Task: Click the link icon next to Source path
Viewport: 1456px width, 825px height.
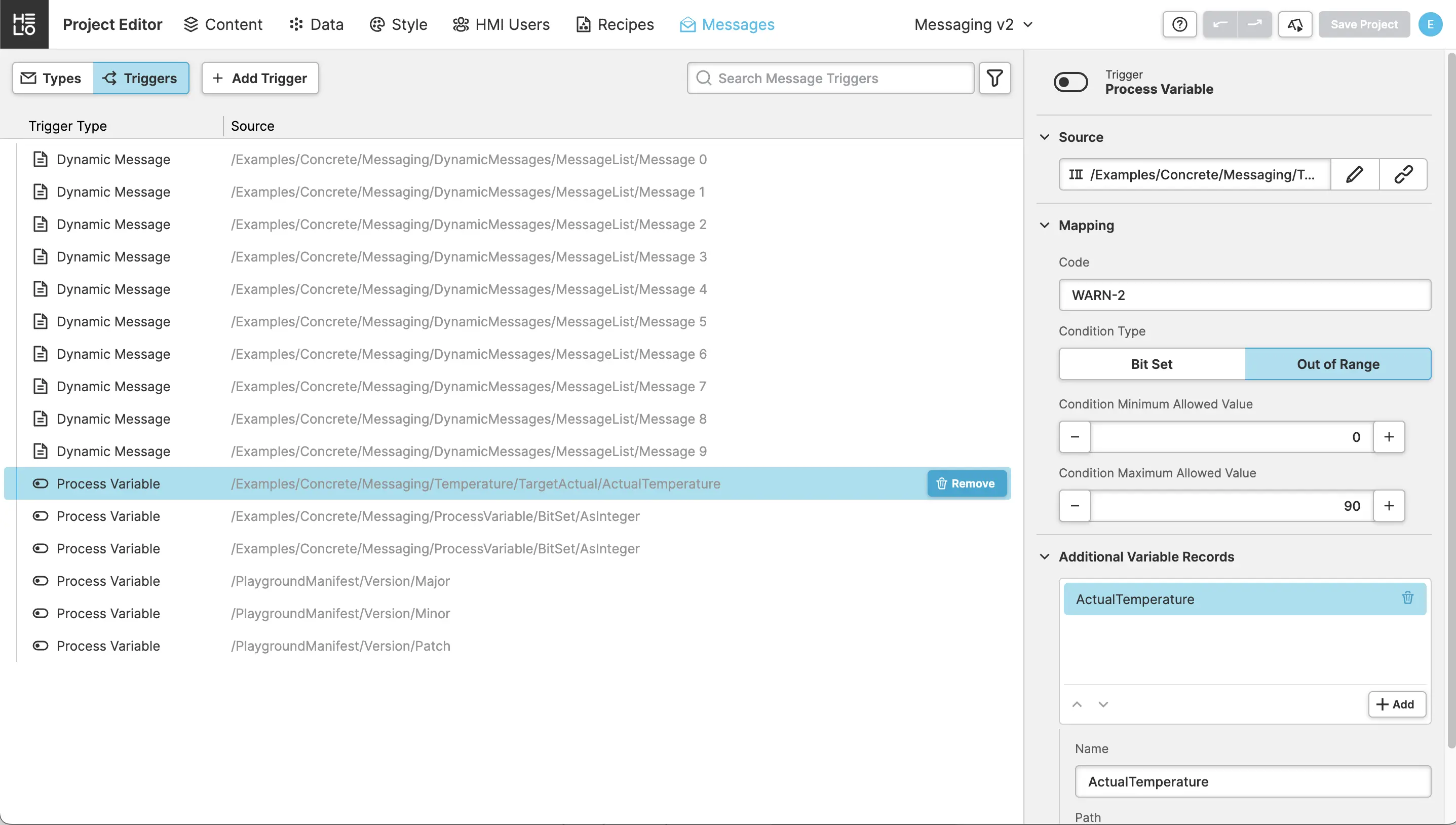Action: pos(1403,174)
